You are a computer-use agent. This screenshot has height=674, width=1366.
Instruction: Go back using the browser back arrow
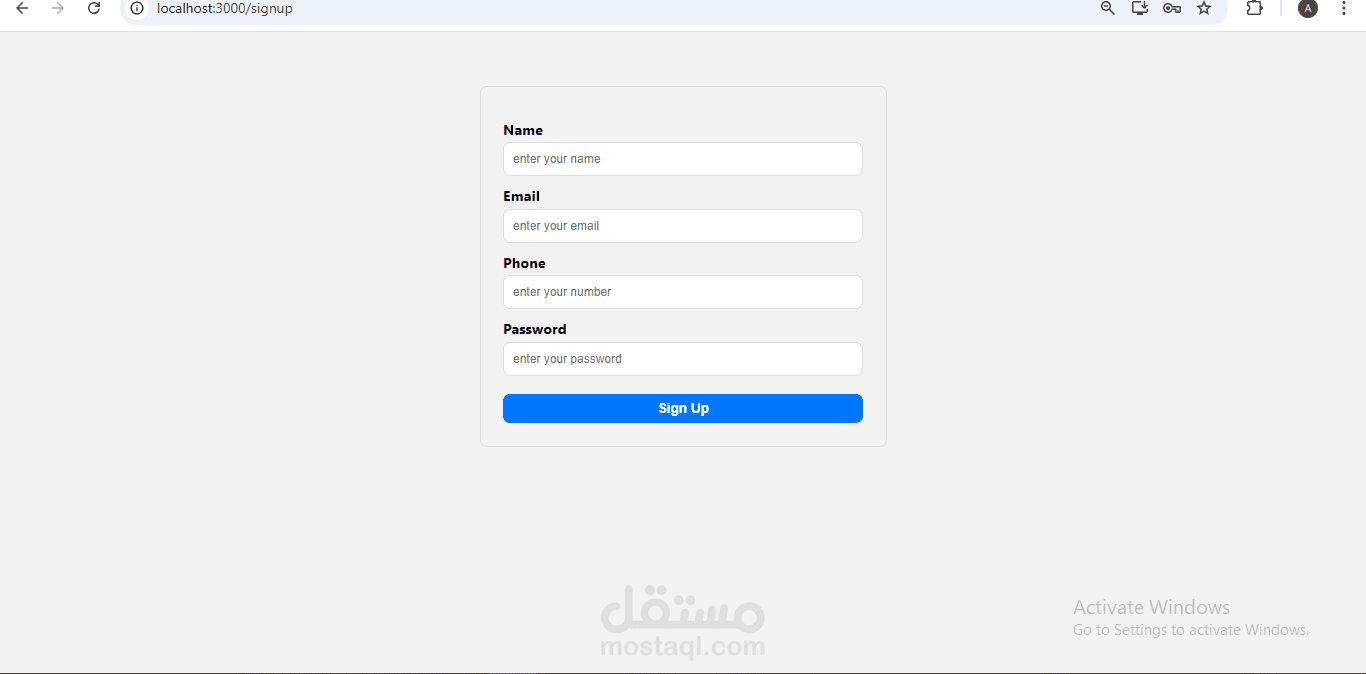[22, 8]
